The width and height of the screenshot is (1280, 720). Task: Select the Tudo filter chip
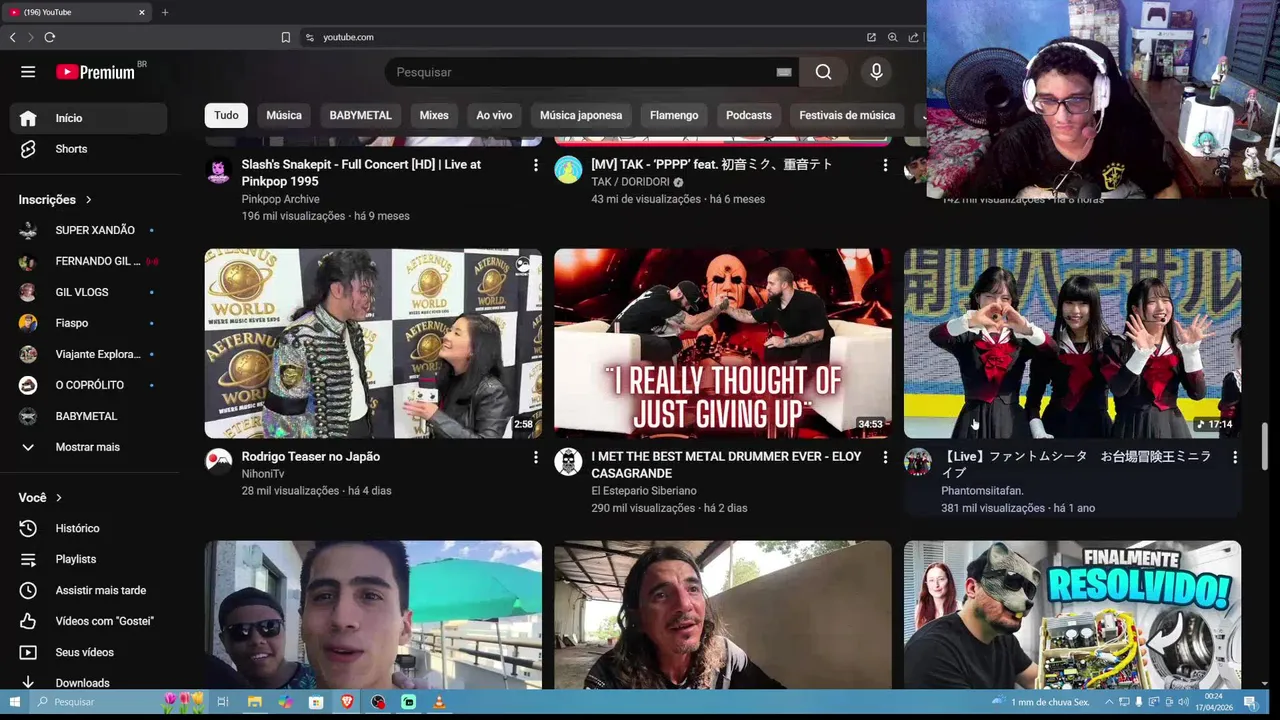[226, 115]
